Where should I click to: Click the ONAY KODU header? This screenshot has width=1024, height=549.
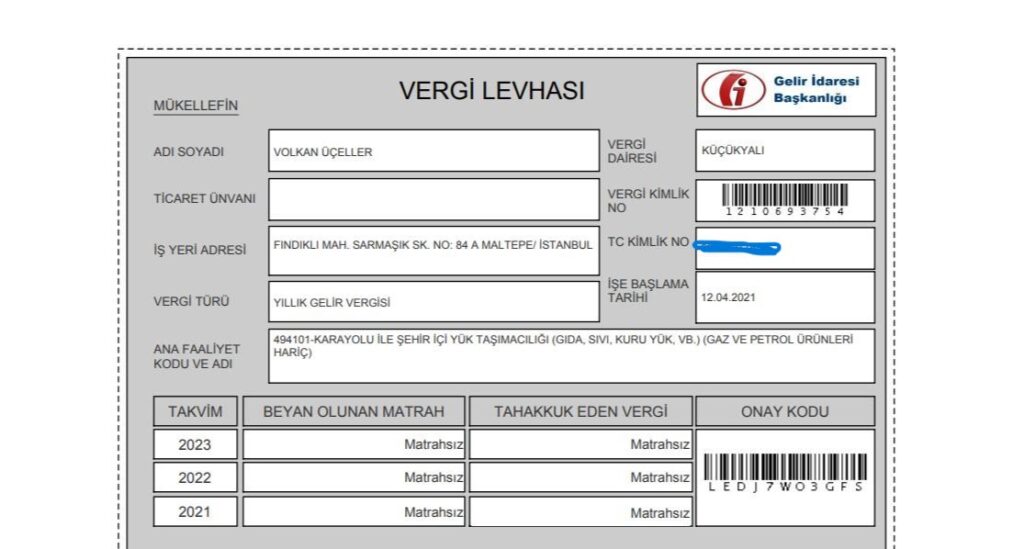785,411
